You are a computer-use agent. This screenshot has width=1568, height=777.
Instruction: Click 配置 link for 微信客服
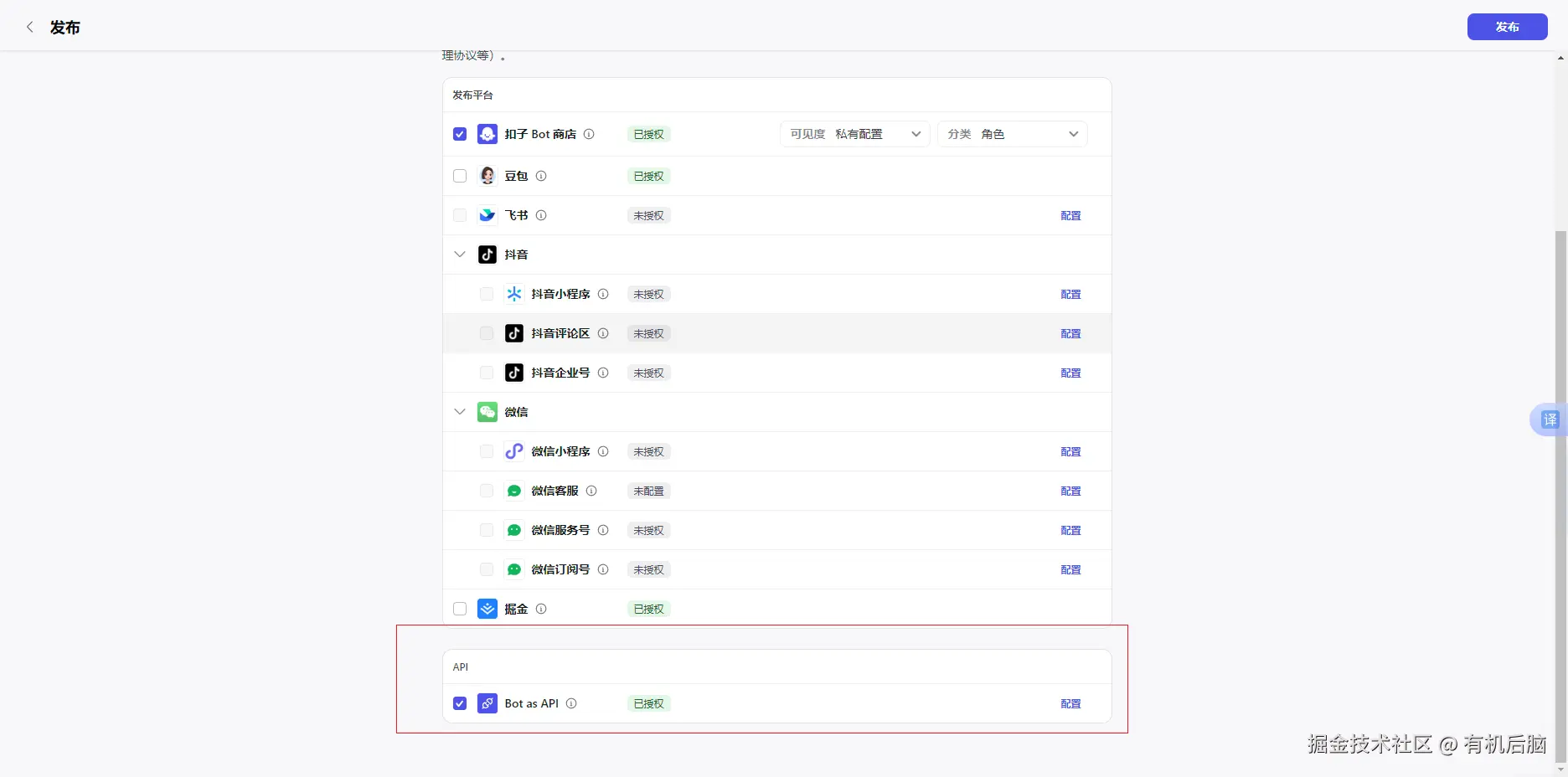tap(1070, 491)
